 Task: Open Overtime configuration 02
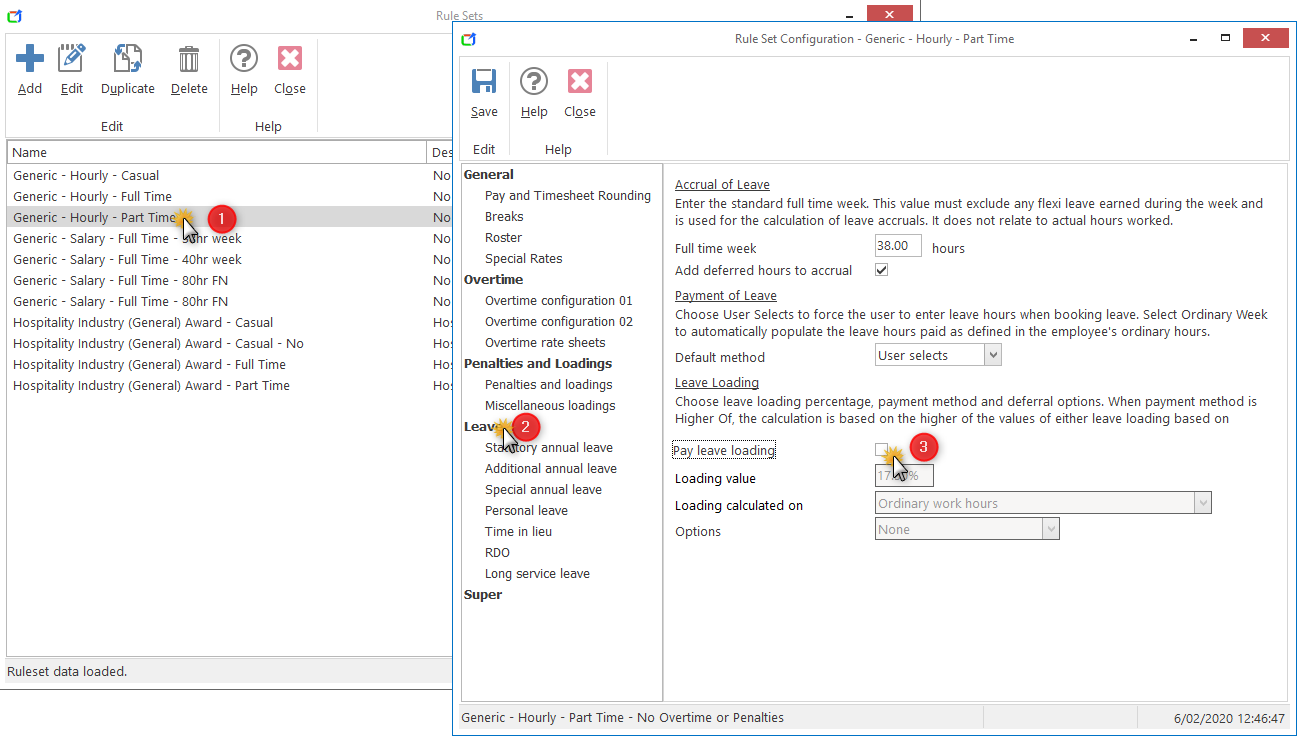pos(559,321)
